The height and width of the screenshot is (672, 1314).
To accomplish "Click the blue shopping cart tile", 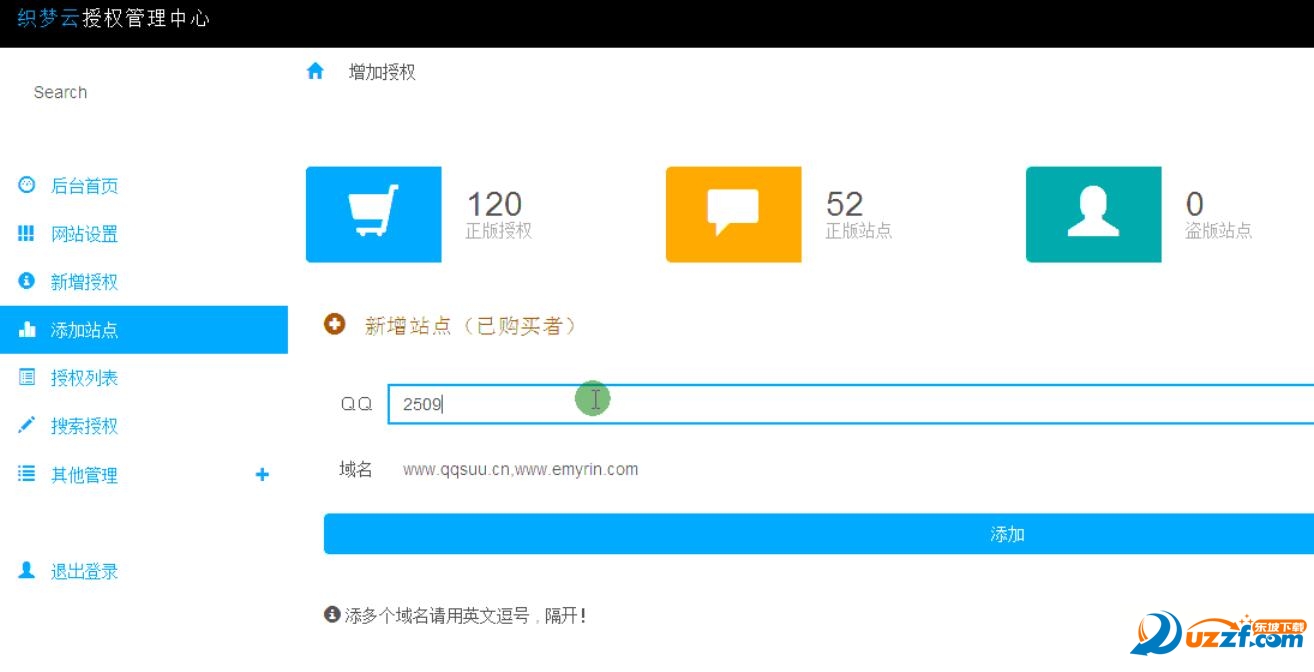I will point(373,214).
